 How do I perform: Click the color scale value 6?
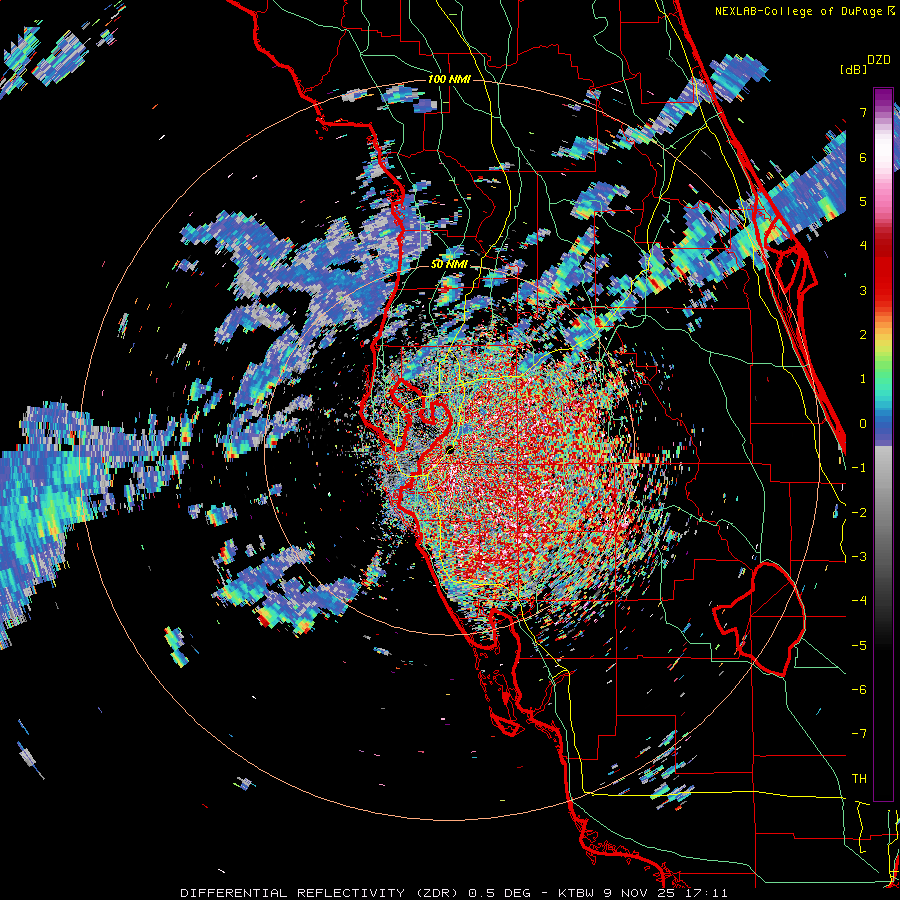tap(863, 157)
